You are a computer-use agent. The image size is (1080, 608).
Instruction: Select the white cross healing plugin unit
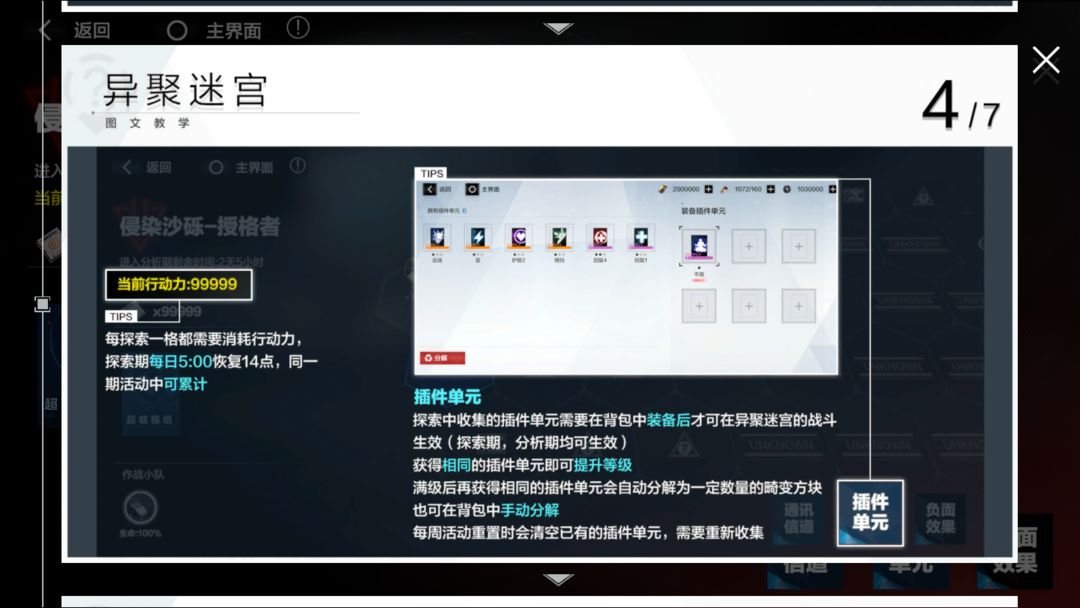(x=641, y=237)
